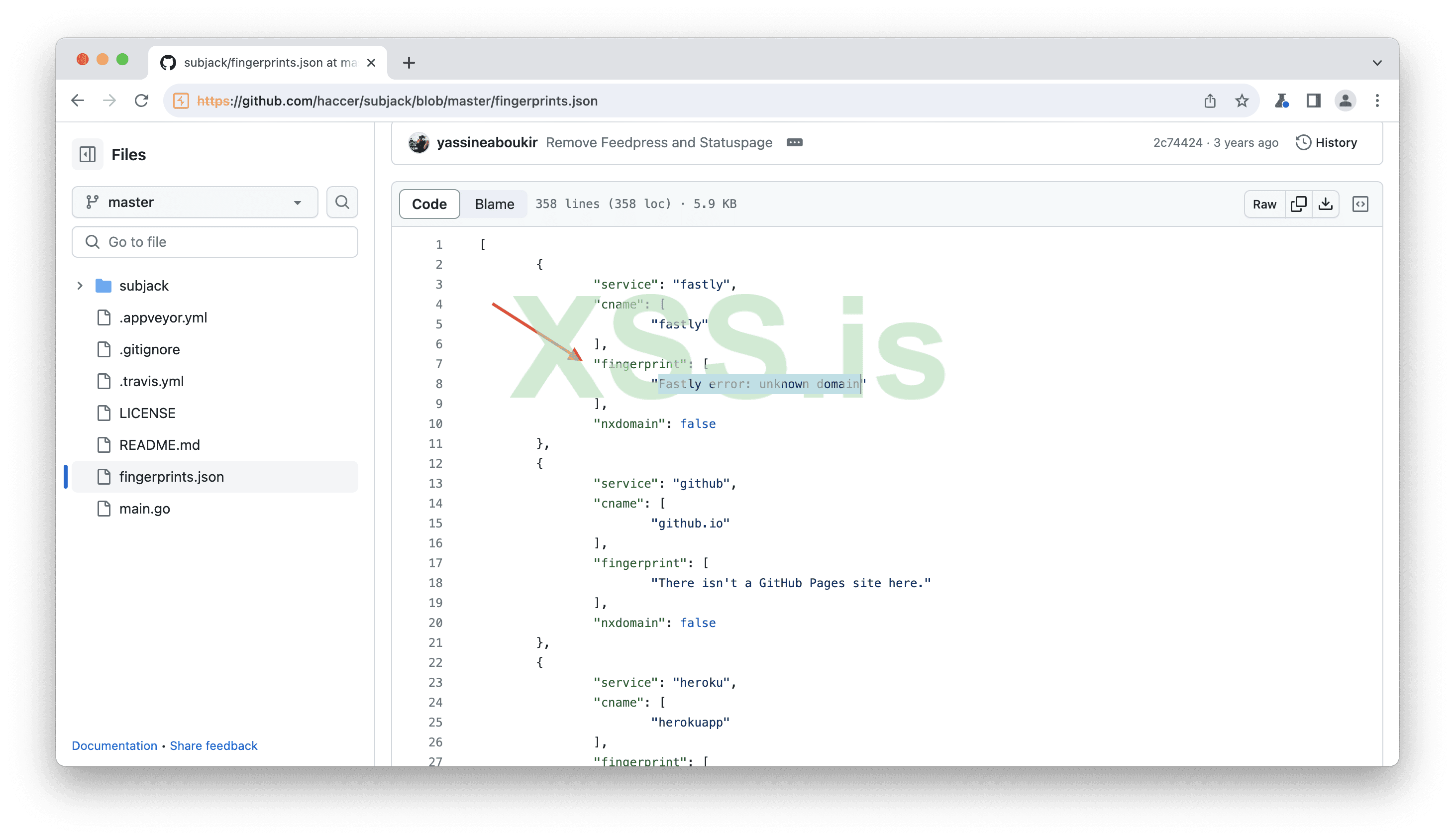
Task: Open the Share feedback link
Action: click(x=213, y=745)
